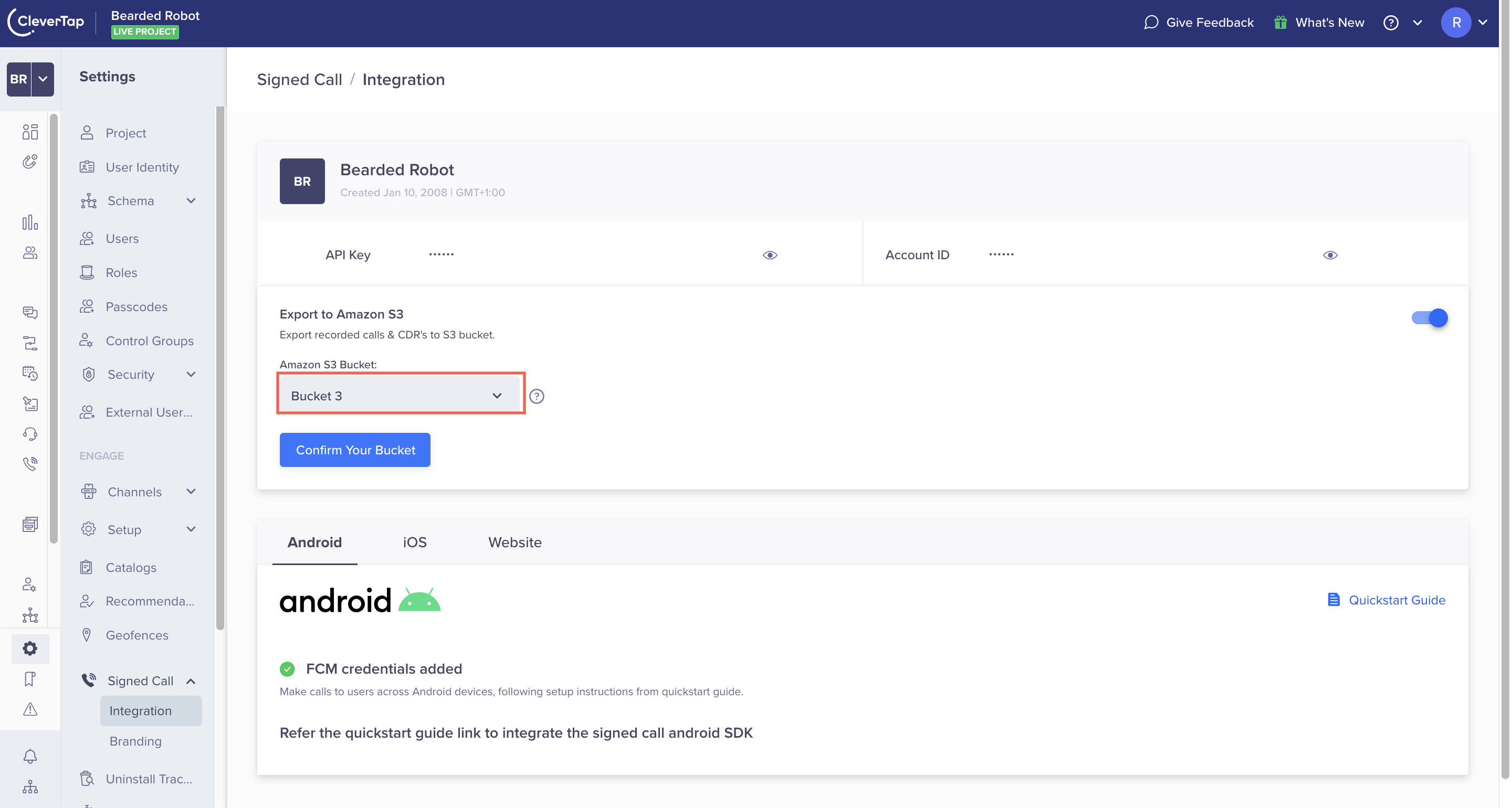This screenshot has height=808, width=1512.
Task: Click the gear settings icon in left rail
Action: [x=30, y=648]
